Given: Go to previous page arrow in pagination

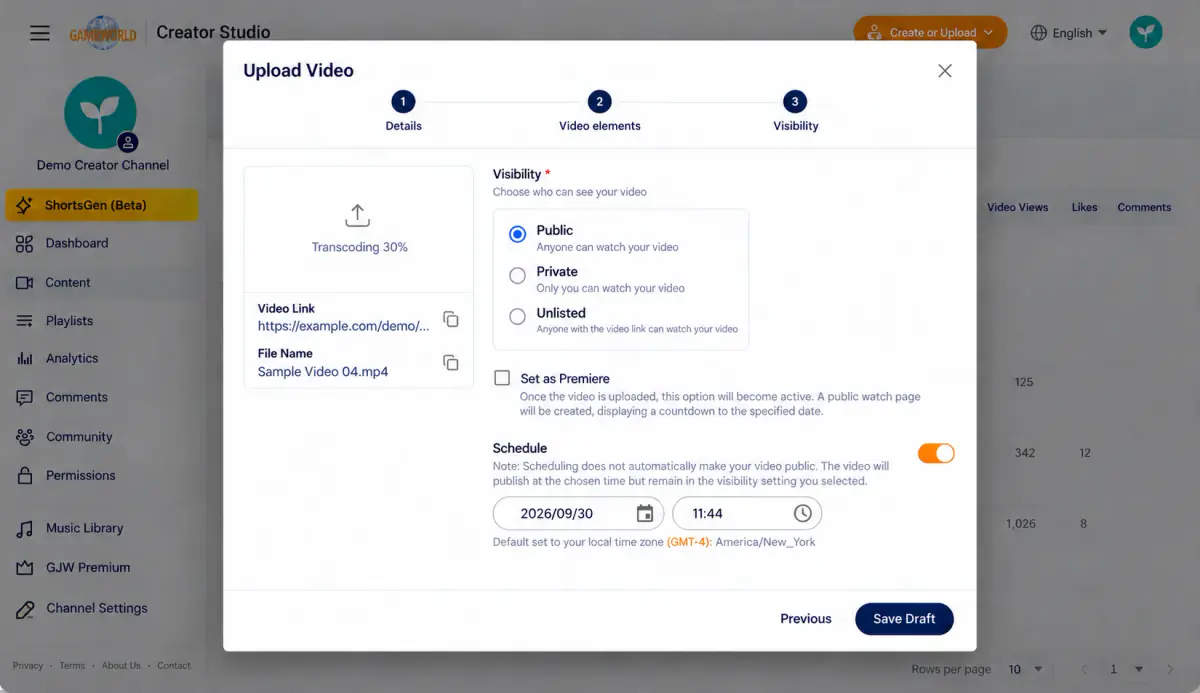Looking at the screenshot, I should tap(1084, 669).
